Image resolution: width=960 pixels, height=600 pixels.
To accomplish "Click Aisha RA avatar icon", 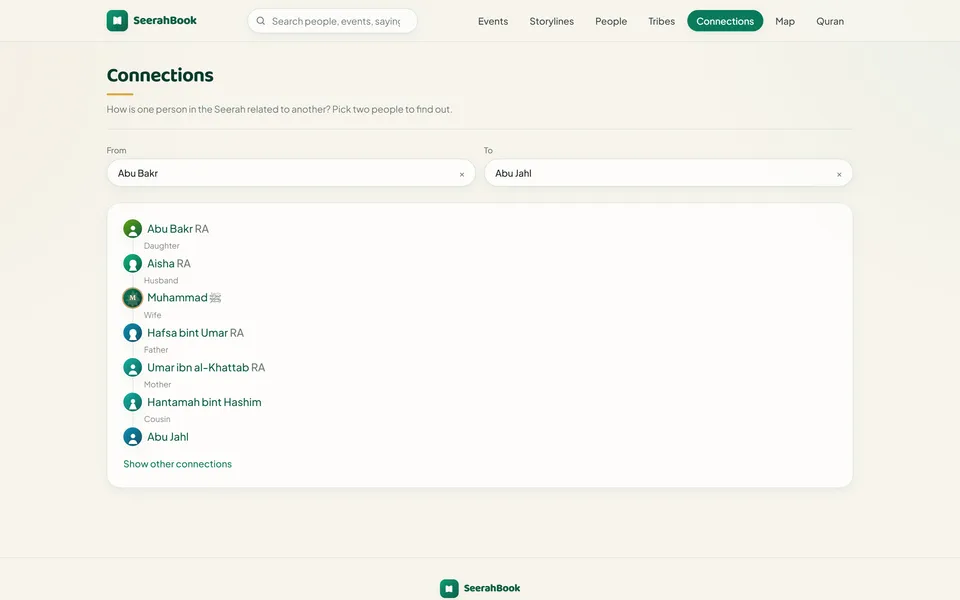I will [132, 263].
